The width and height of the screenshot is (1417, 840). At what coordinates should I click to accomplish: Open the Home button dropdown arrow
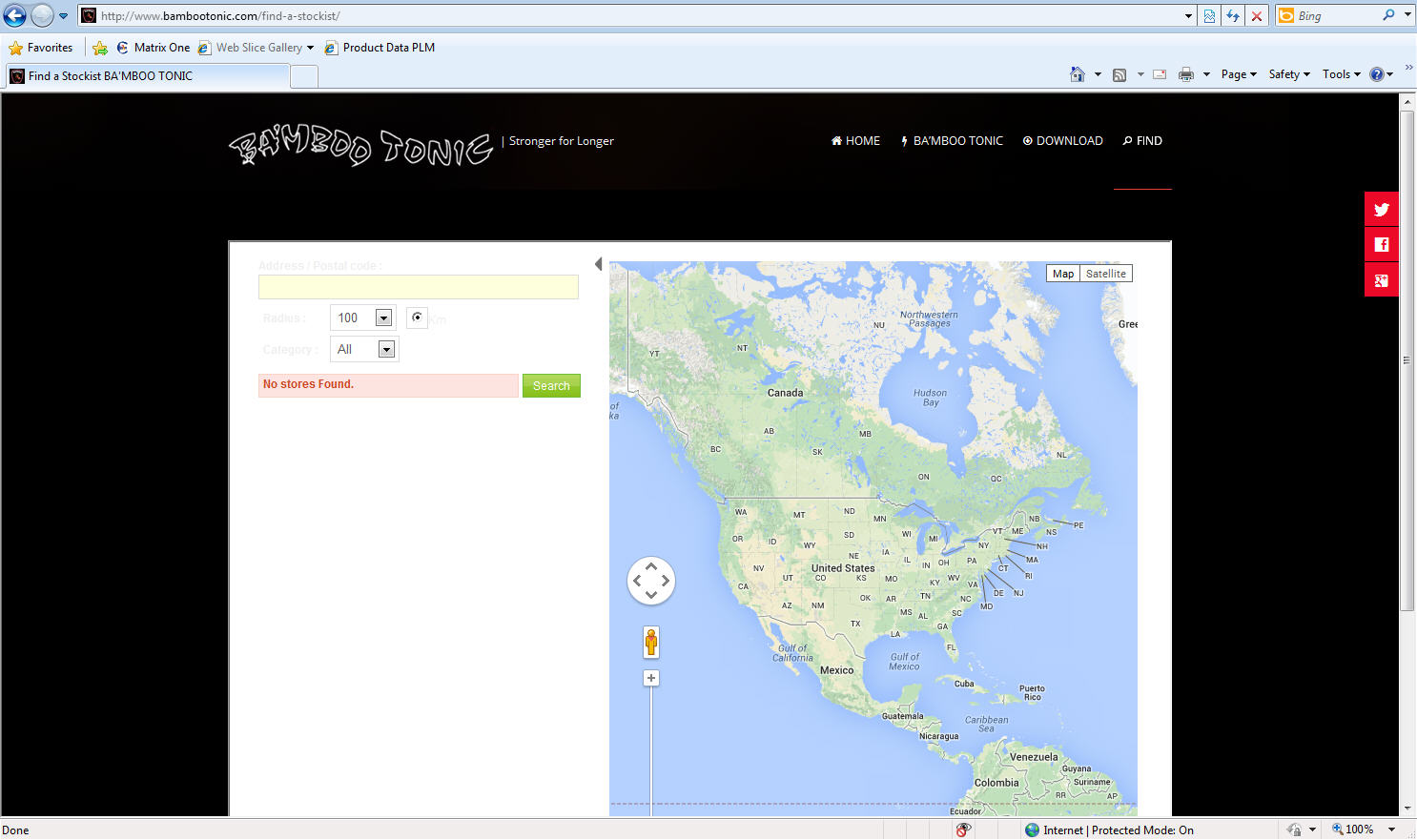[x=1098, y=74]
